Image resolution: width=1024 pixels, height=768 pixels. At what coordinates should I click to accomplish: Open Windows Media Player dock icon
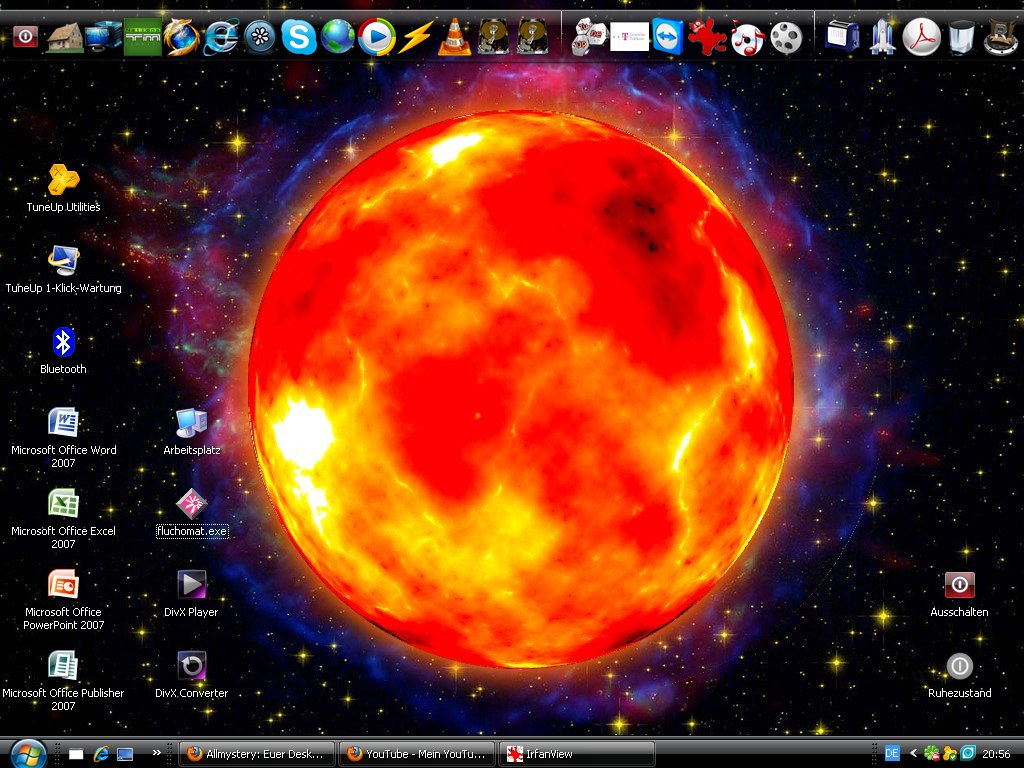point(376,37)
